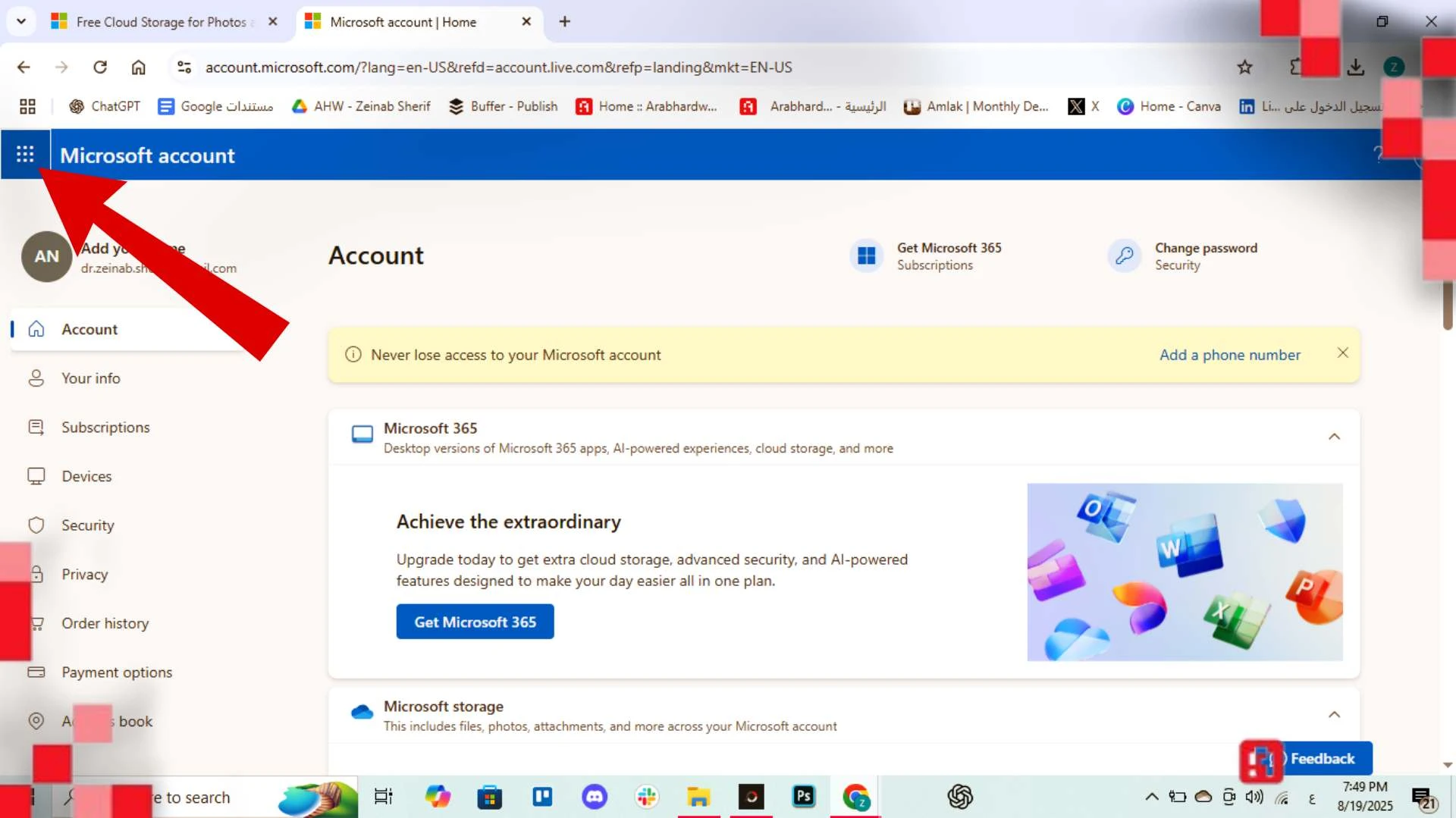This screenshot has width=1456, height=818.
Task: Open browser downloads
Action: tap(1355, 67)
